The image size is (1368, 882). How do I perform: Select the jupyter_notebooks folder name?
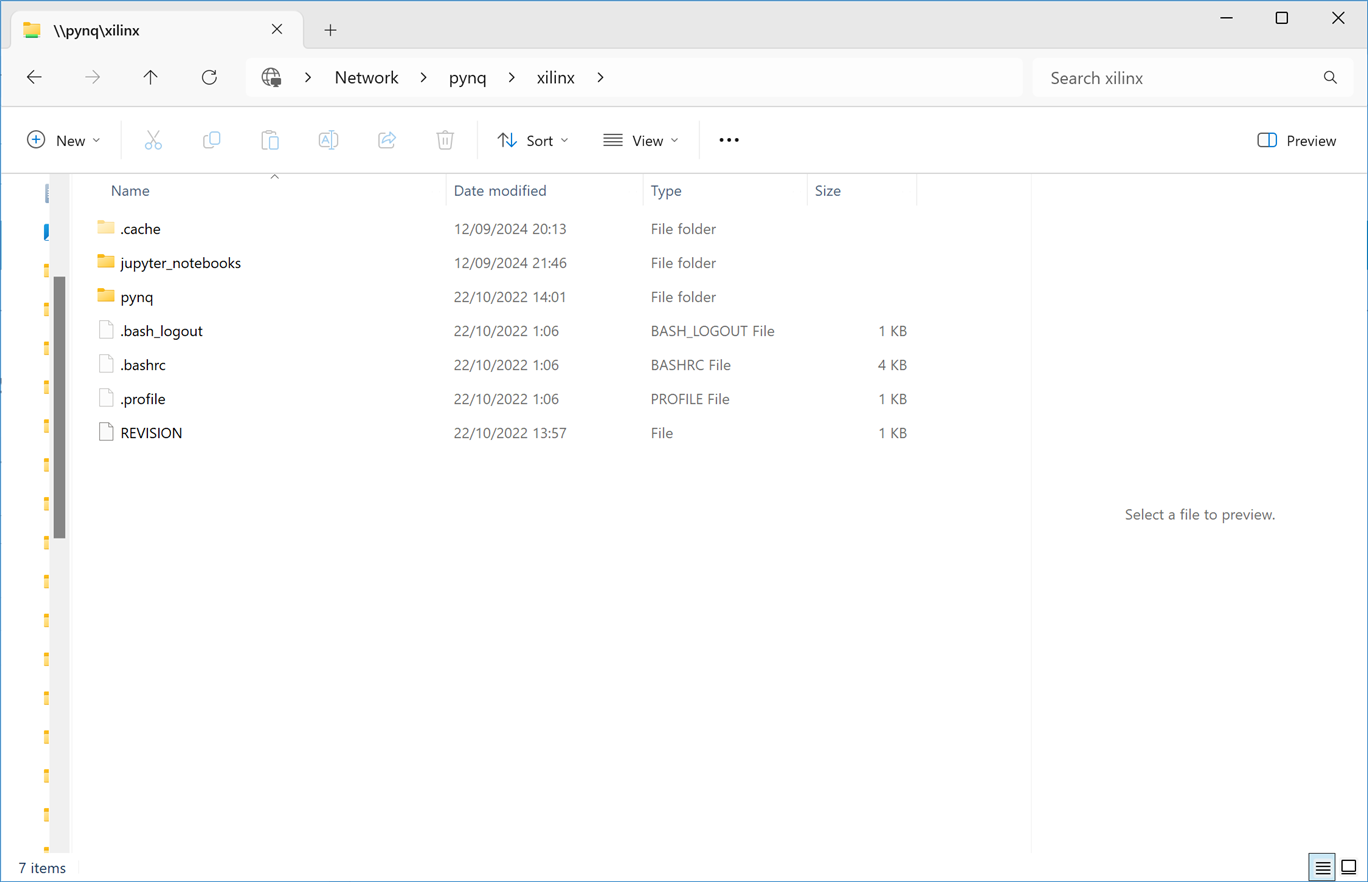pos(180,263)
